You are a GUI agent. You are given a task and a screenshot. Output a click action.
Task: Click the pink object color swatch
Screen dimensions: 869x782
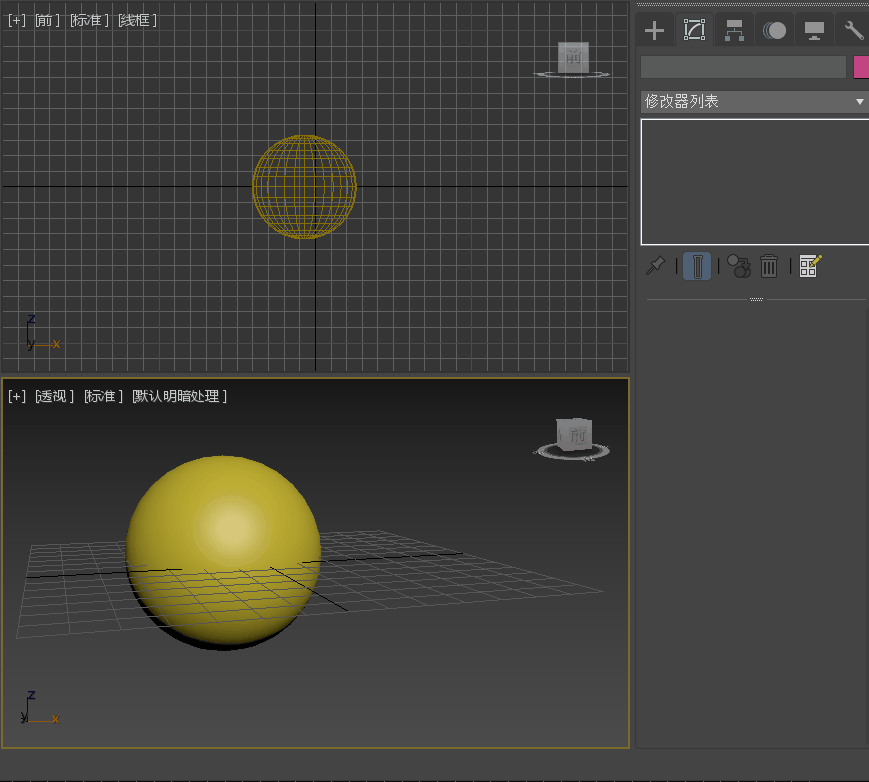tap(861, 67)
